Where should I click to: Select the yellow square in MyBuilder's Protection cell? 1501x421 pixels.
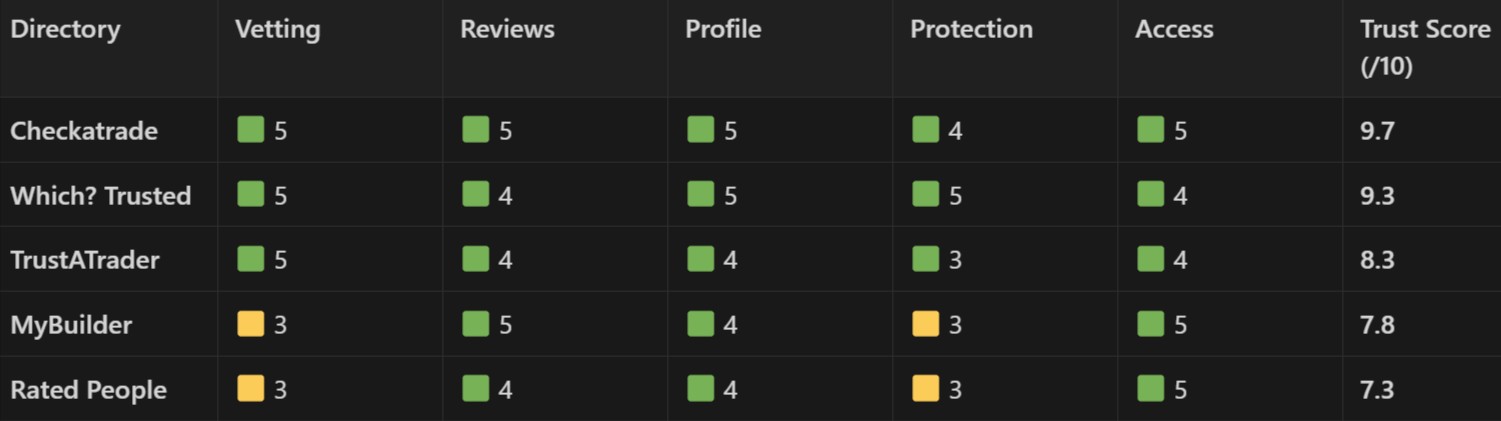pos(926,324)
